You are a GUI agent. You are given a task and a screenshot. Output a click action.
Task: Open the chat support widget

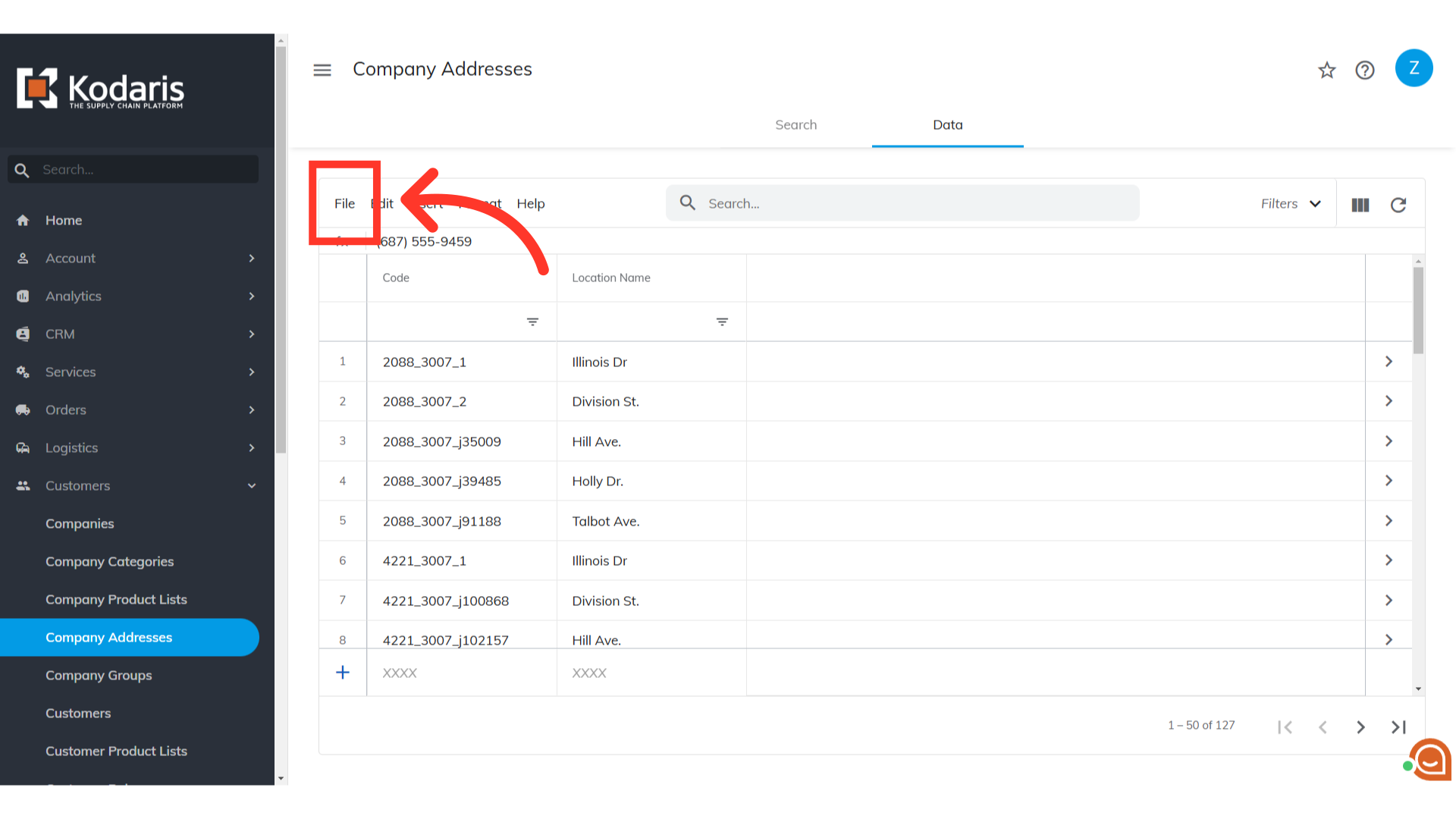click(x=1429, y=760)
